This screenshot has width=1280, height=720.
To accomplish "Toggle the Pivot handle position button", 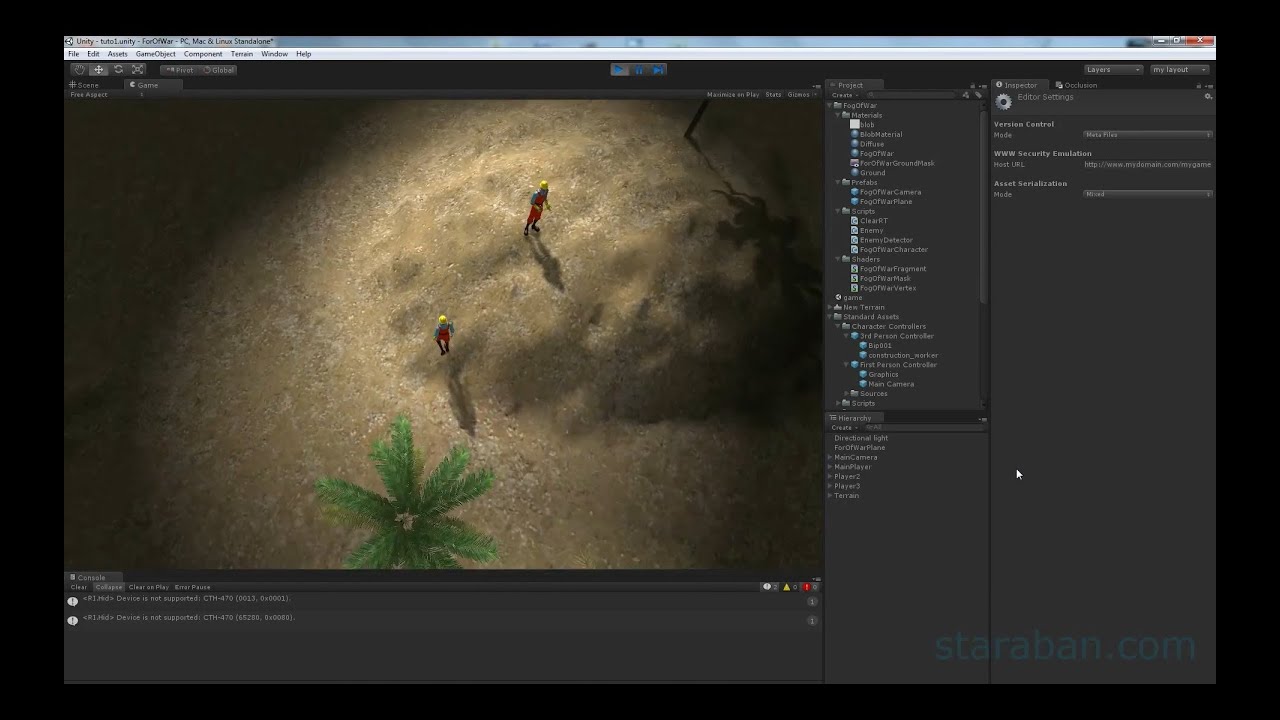I will [x=179, y=70].
